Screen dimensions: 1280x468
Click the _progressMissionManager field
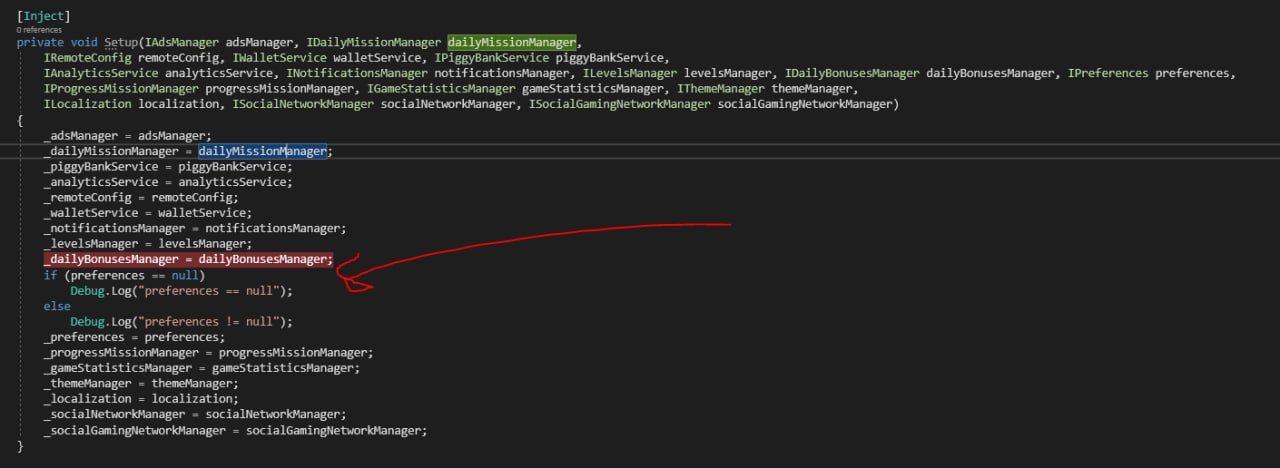122,352
